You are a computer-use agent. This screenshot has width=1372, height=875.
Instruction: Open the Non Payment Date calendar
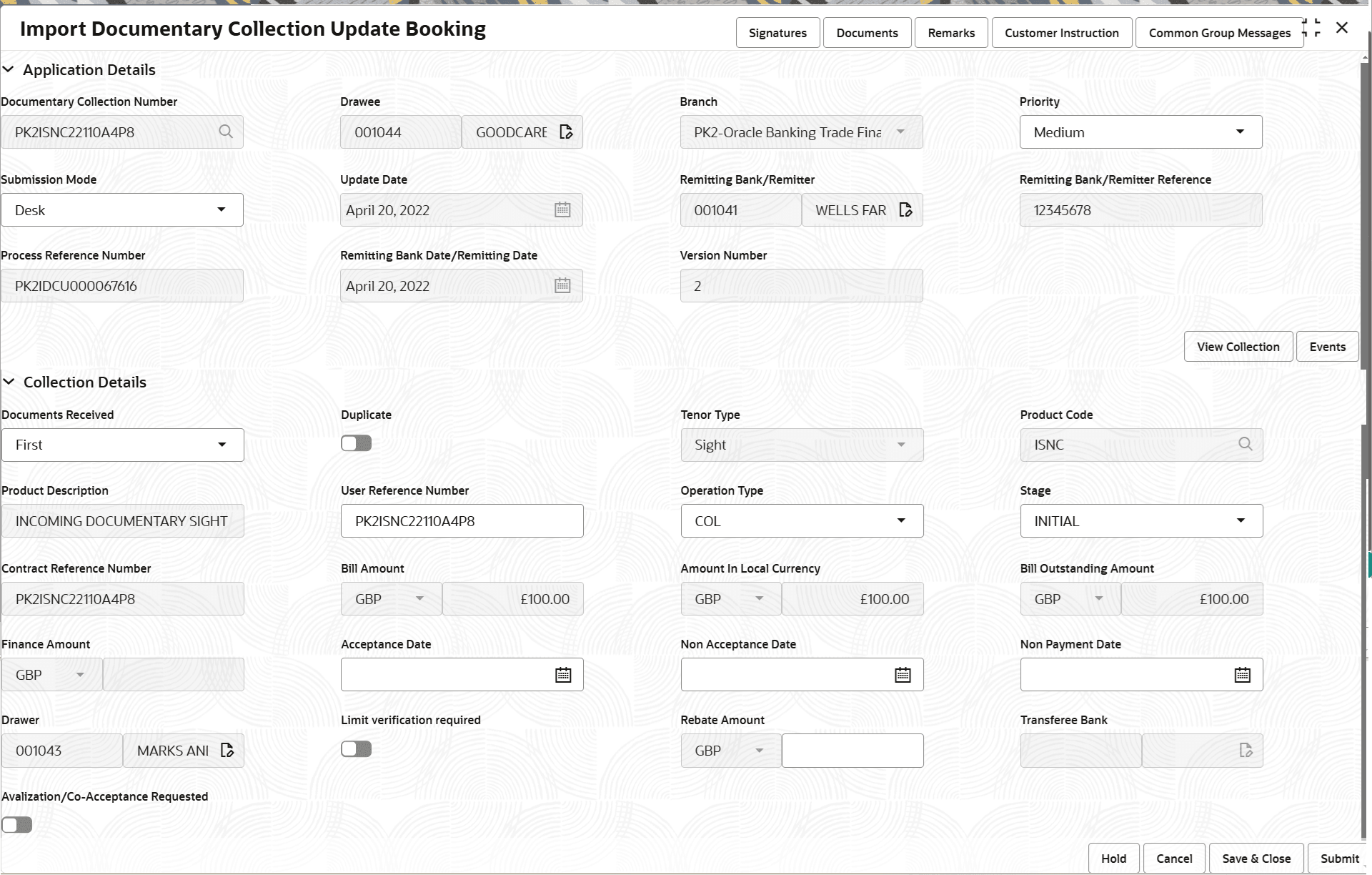click(x=1242, y=675)
